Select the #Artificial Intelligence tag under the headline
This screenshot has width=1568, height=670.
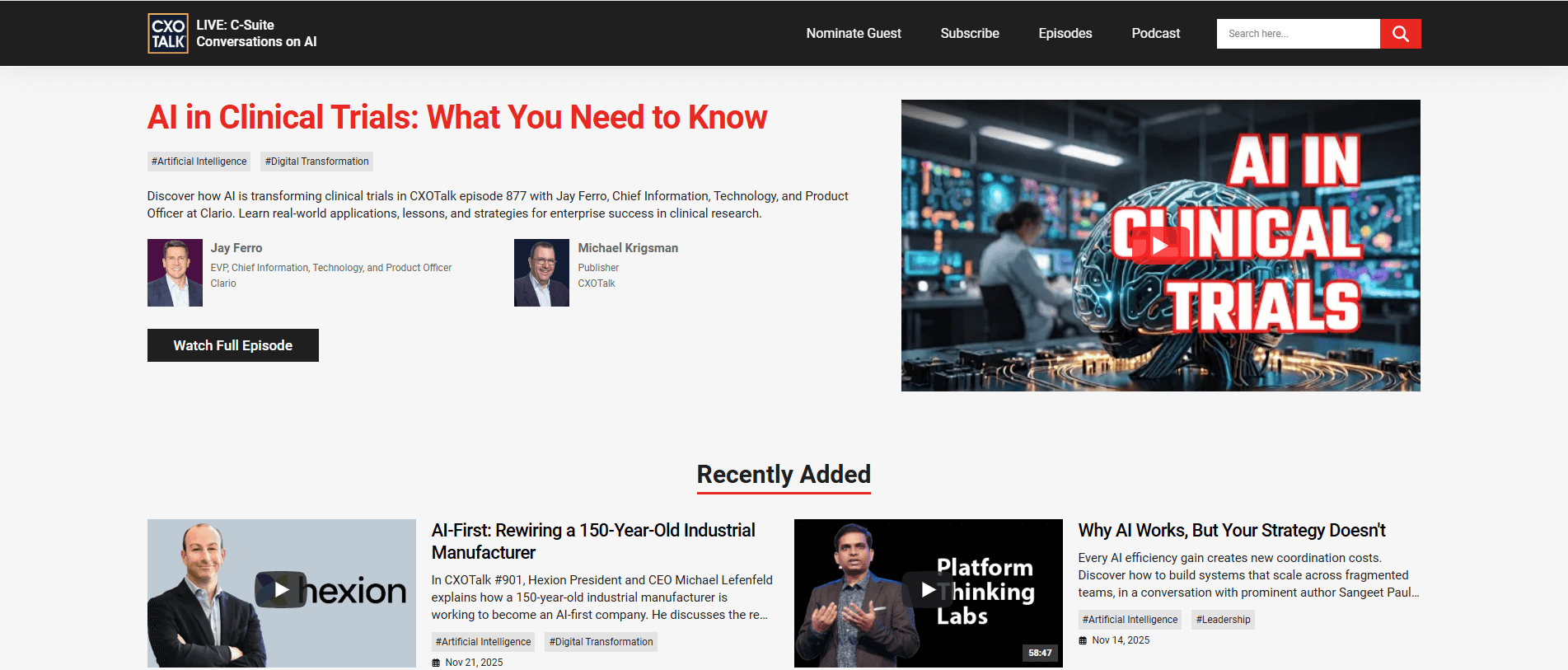point(199,162)
